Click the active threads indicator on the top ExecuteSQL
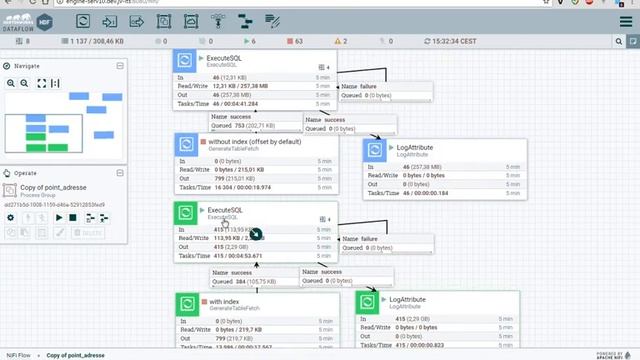640x360 pixels. [x=324, y=67]
